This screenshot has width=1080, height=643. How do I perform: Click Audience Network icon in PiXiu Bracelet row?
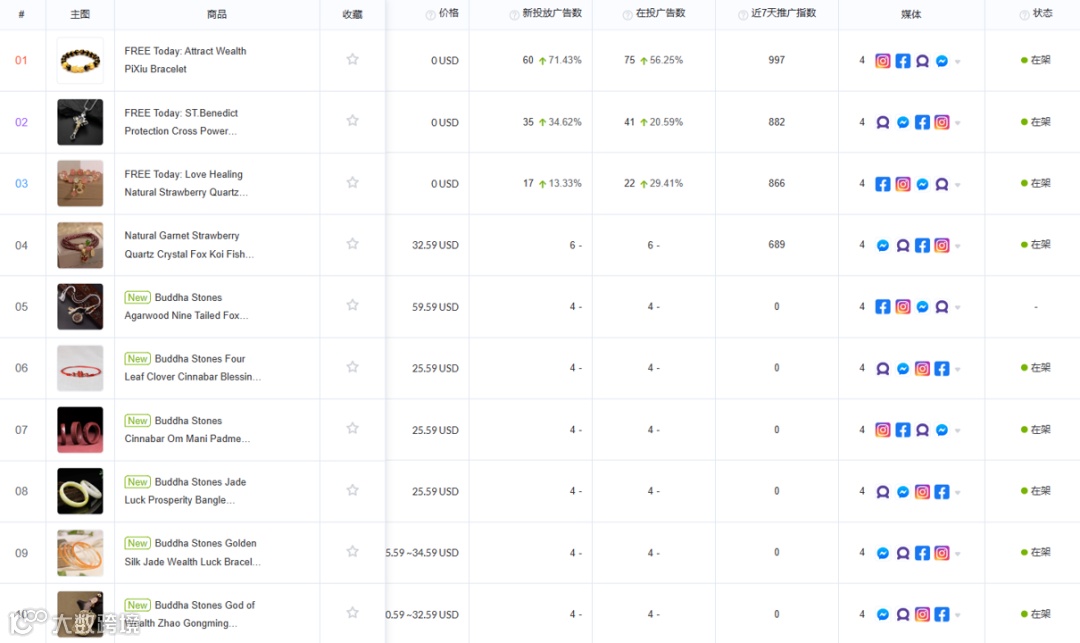[922, 61]
